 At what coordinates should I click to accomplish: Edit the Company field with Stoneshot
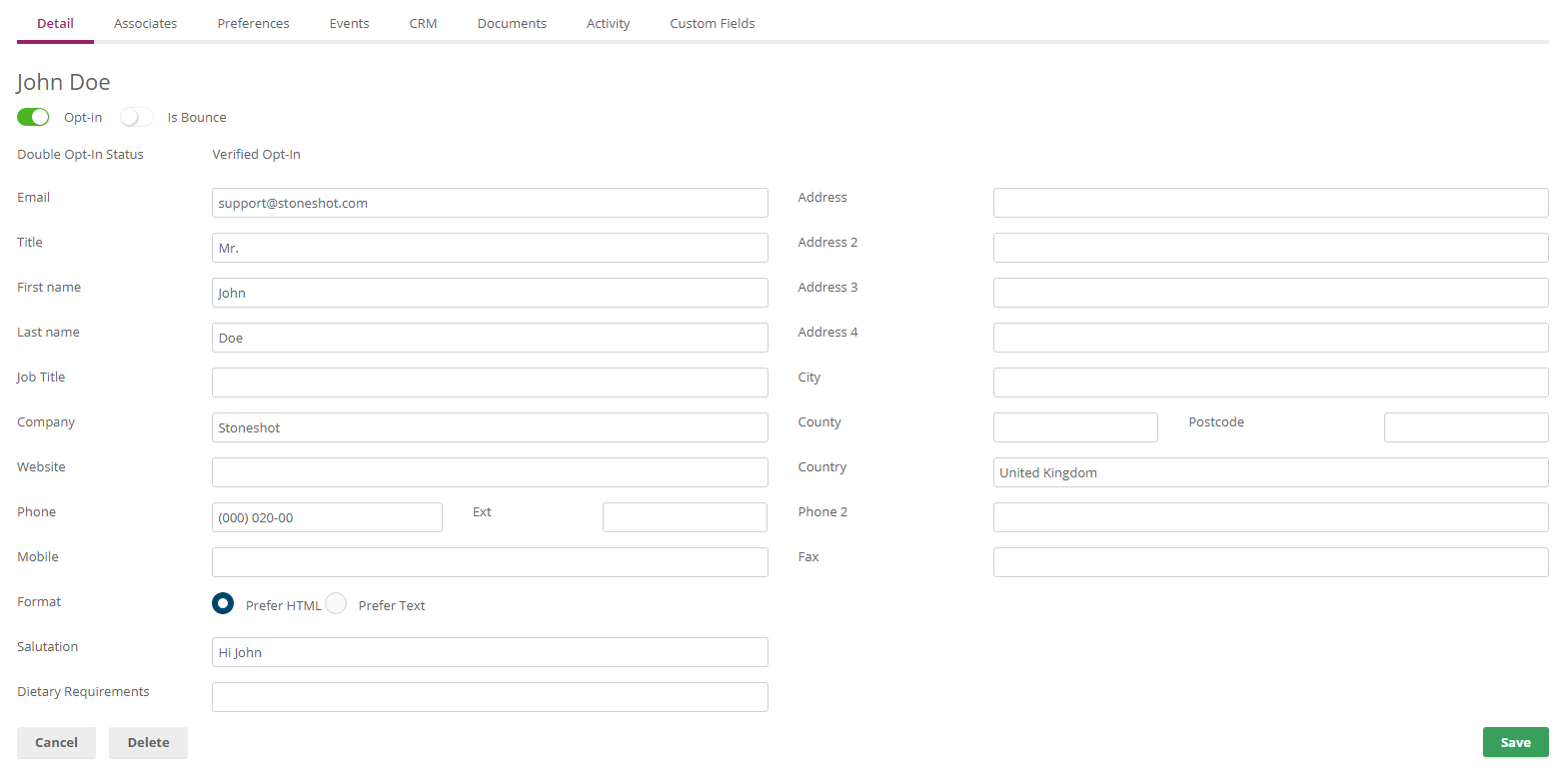(490, 427)
